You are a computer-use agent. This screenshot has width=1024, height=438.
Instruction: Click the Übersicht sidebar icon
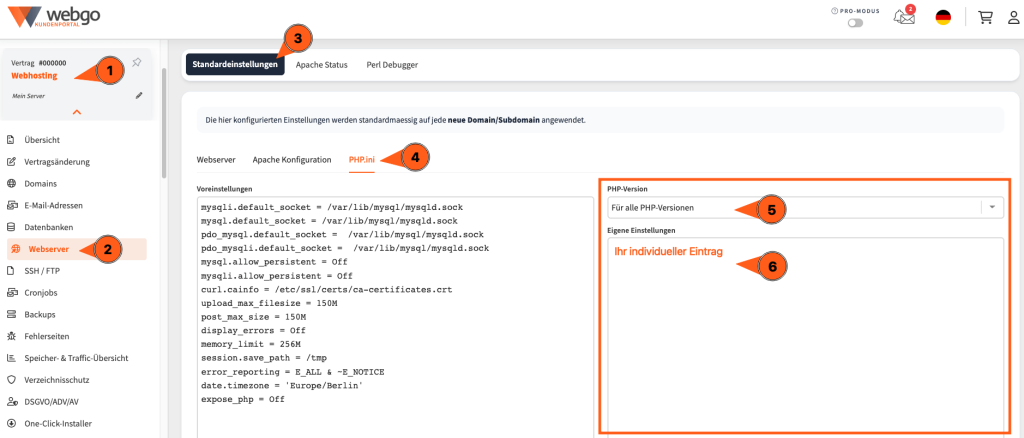11,140
